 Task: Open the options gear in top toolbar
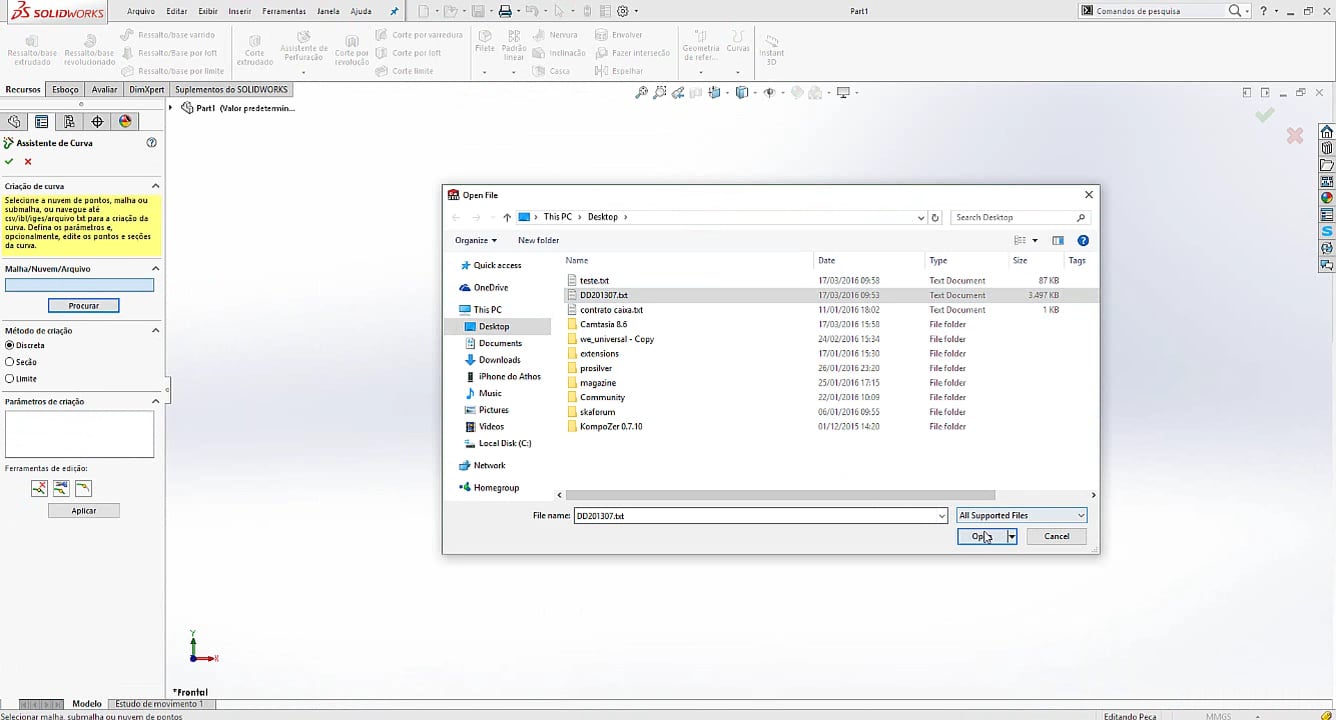(x=623, y=11)
